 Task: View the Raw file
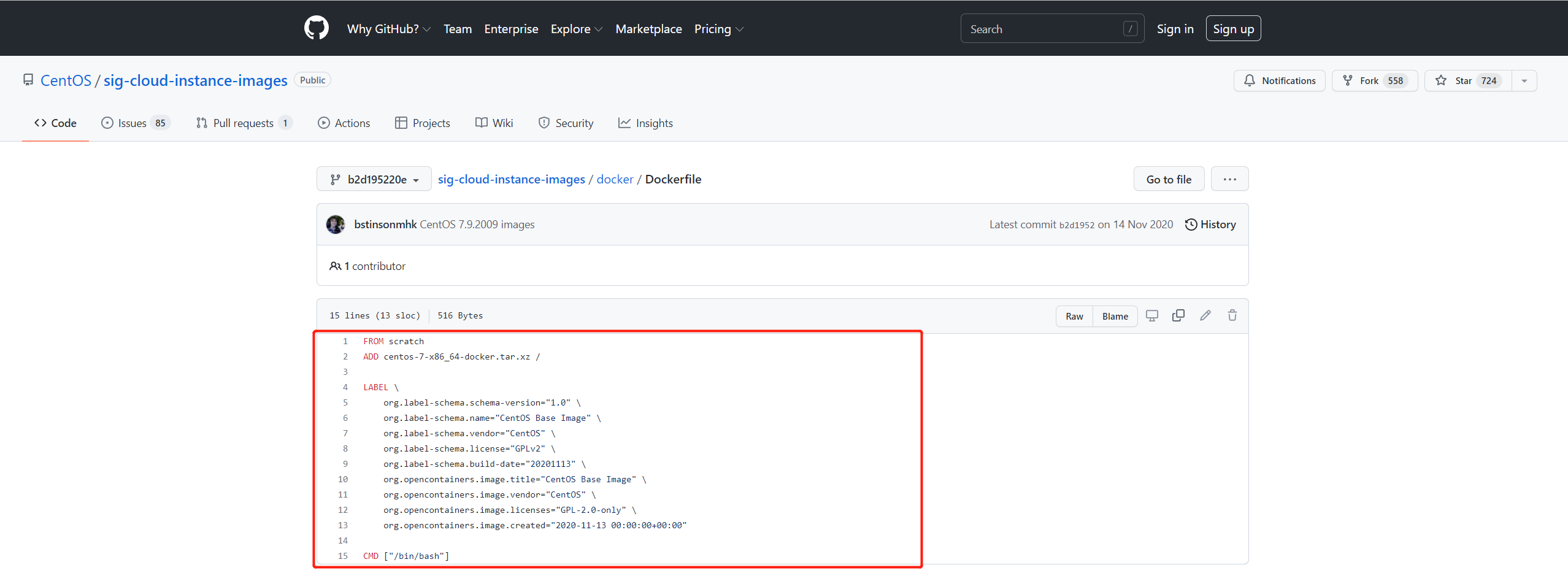pyautogui.click(x=1074, y=316)
